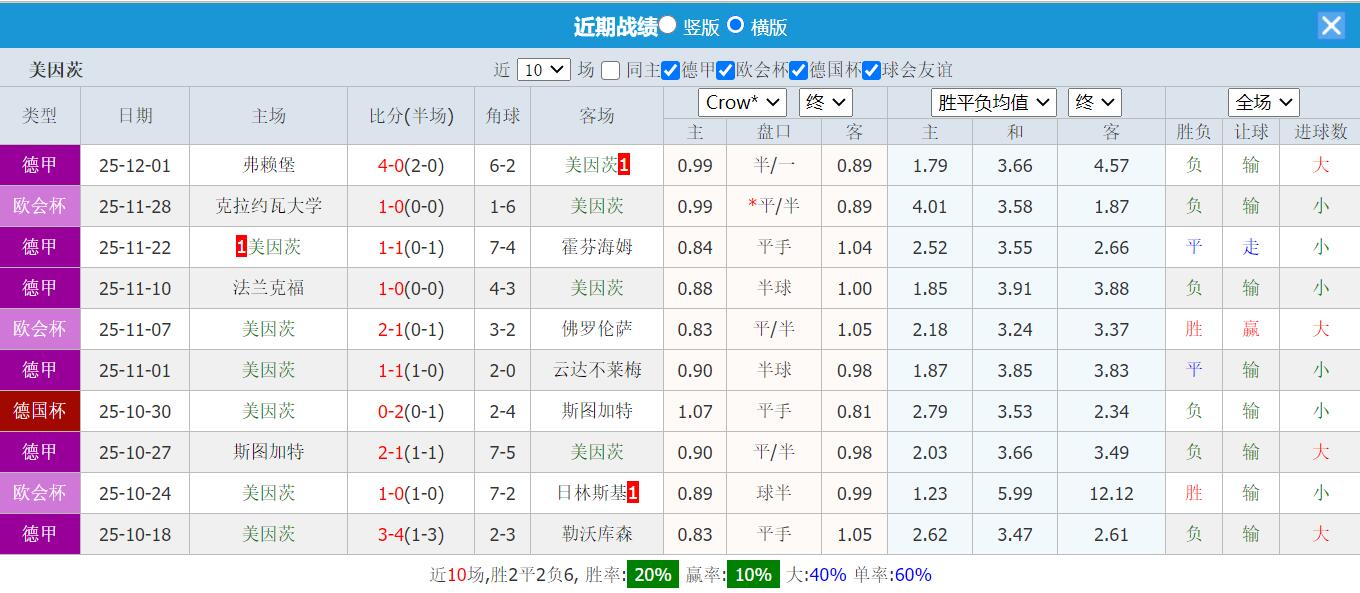Uncheck the 球会友谊 checkbox
The image size is (1360, 593).
tap(871, 69)
